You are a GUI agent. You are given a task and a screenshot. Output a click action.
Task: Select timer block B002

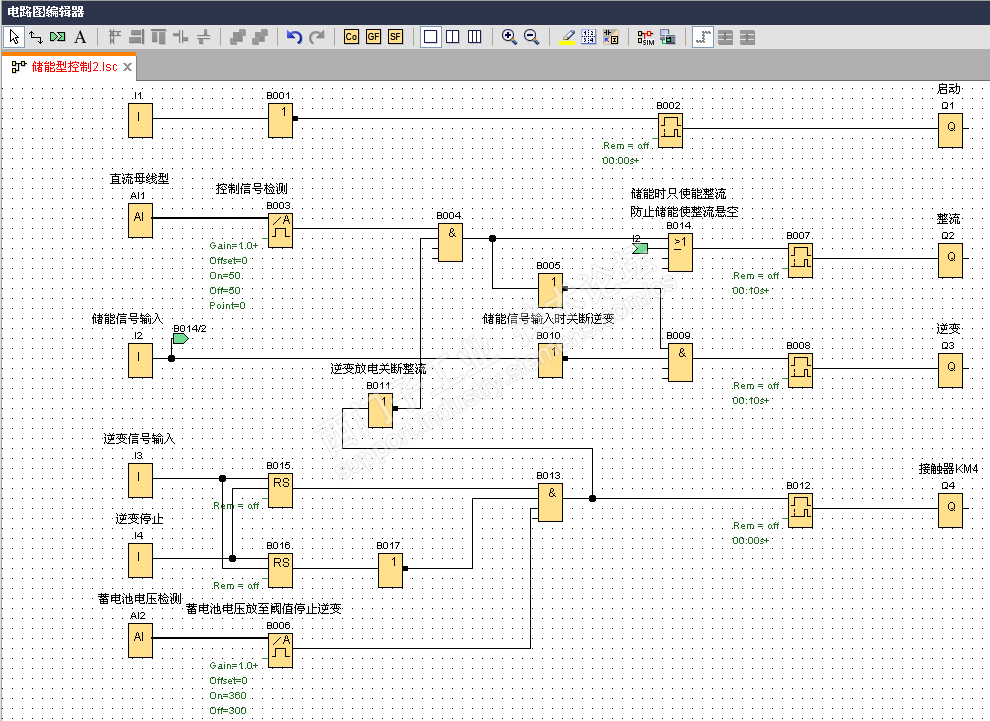pyautogui.click(x=671, y=131)
